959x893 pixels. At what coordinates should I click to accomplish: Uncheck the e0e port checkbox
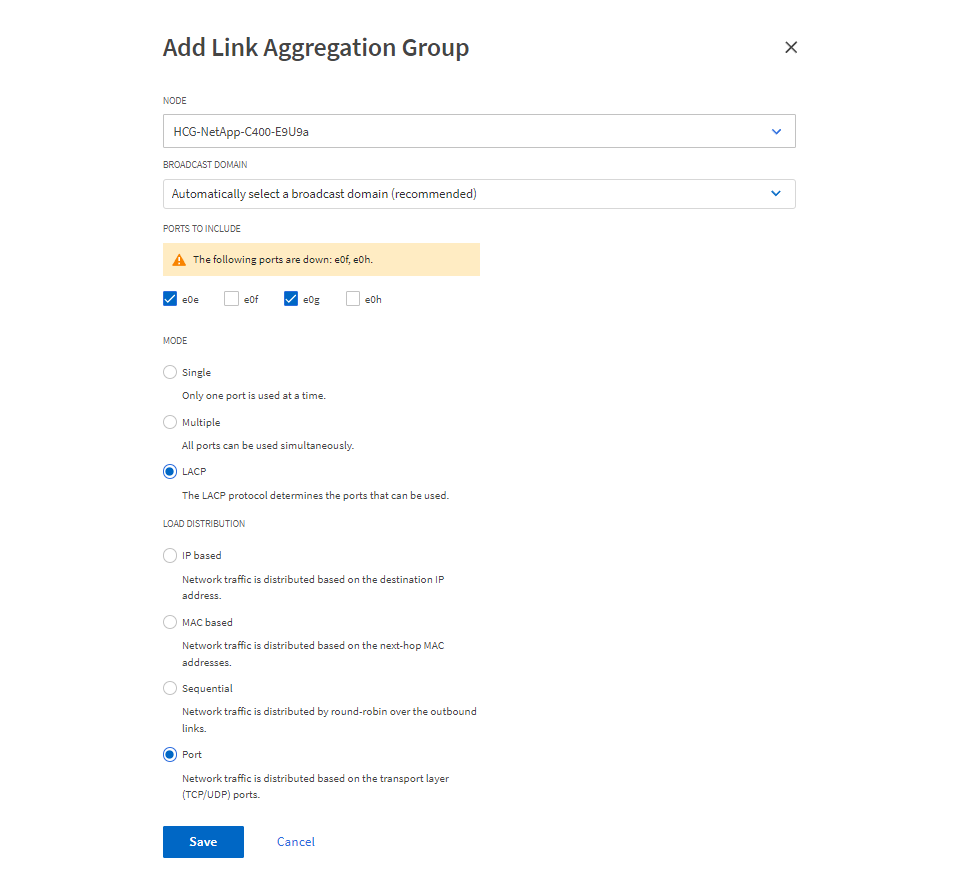coord(170,298)
